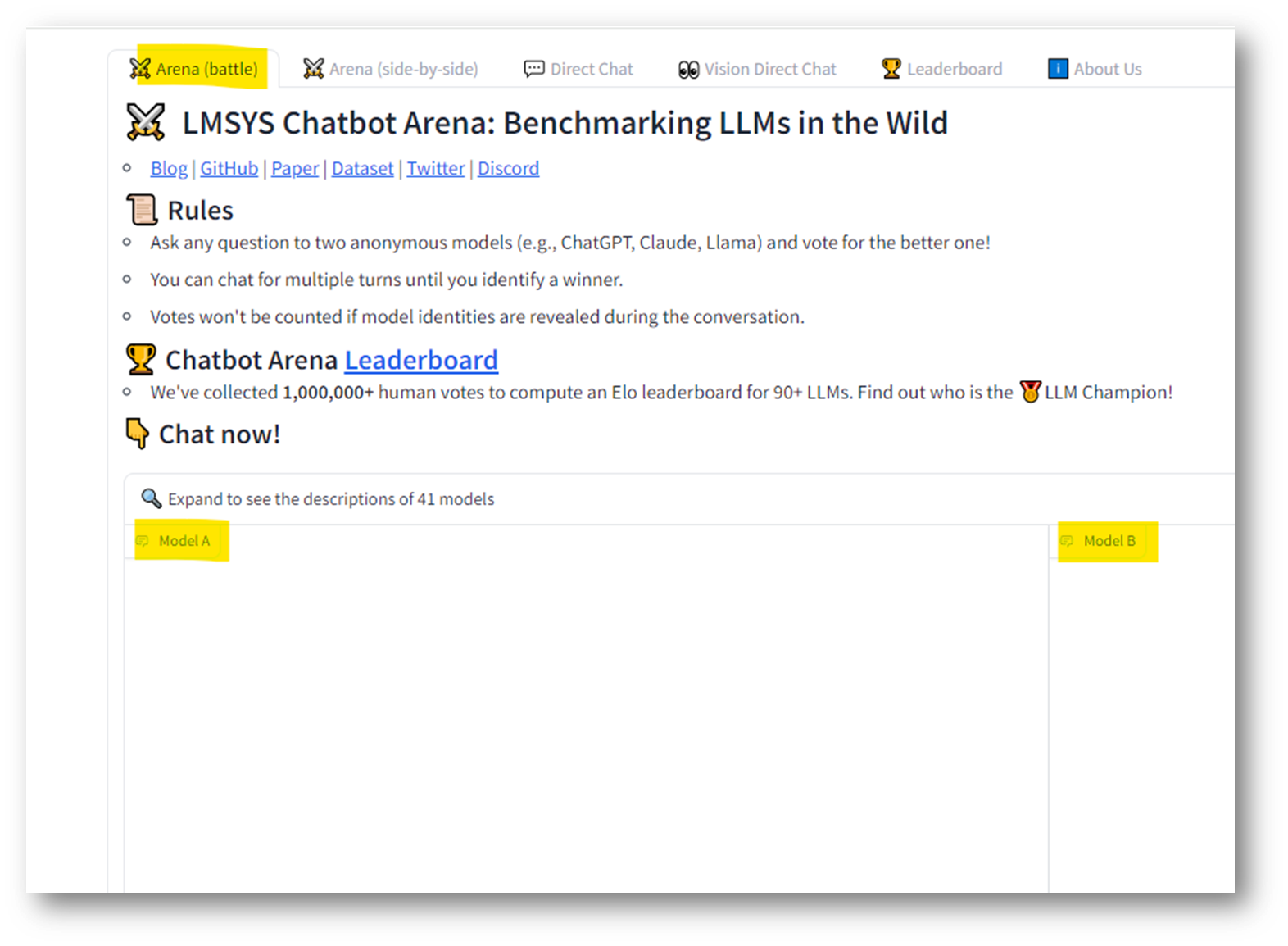Click the large swords icon beside the LMSYS title
Viewport: 1288px width, 946px height.
tap(146, 123)
